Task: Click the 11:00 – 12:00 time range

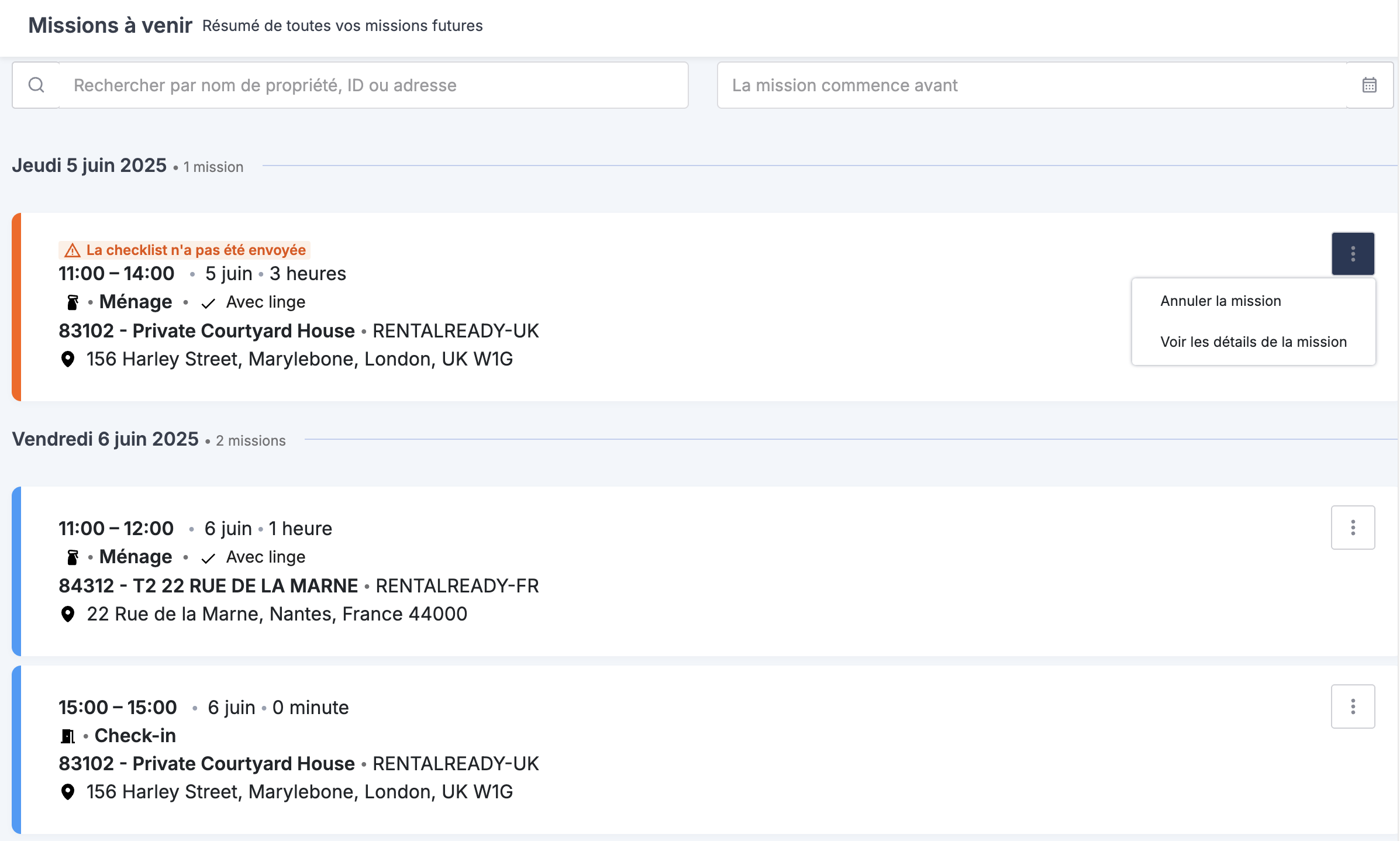Action: pyautogui.click(x=116, y=529)
